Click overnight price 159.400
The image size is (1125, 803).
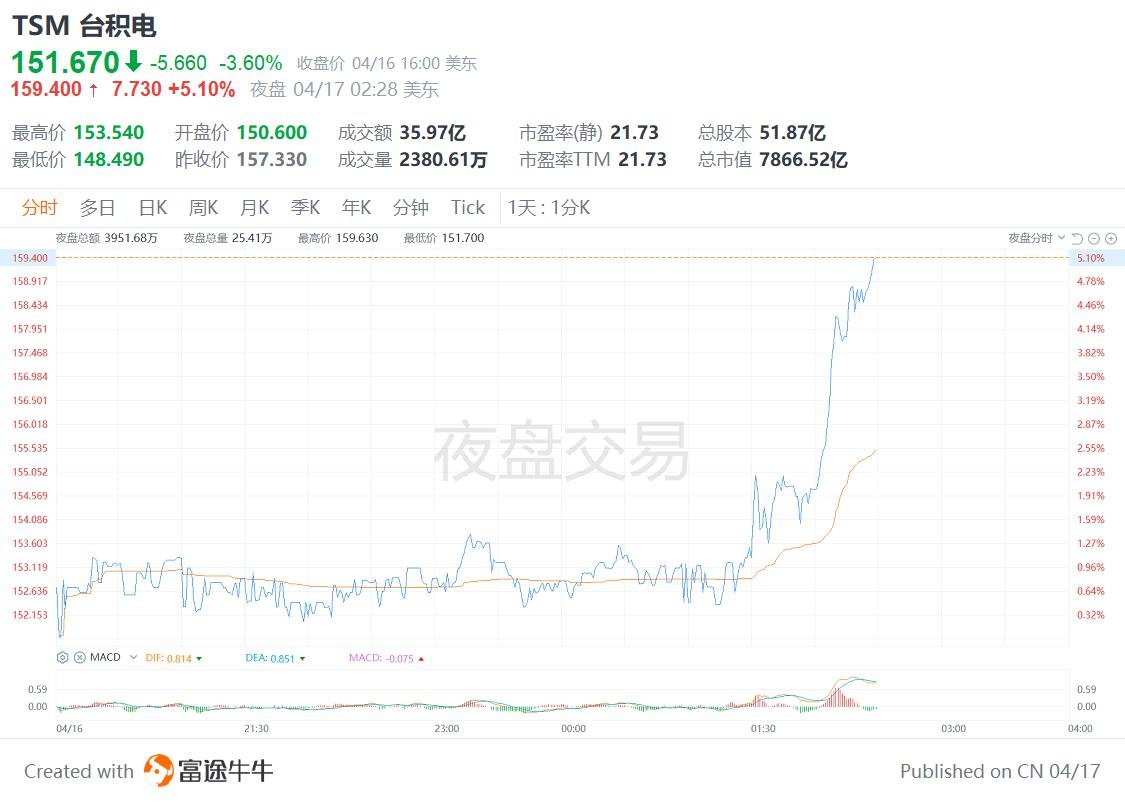pyautogui.click(x=46, y=89)
